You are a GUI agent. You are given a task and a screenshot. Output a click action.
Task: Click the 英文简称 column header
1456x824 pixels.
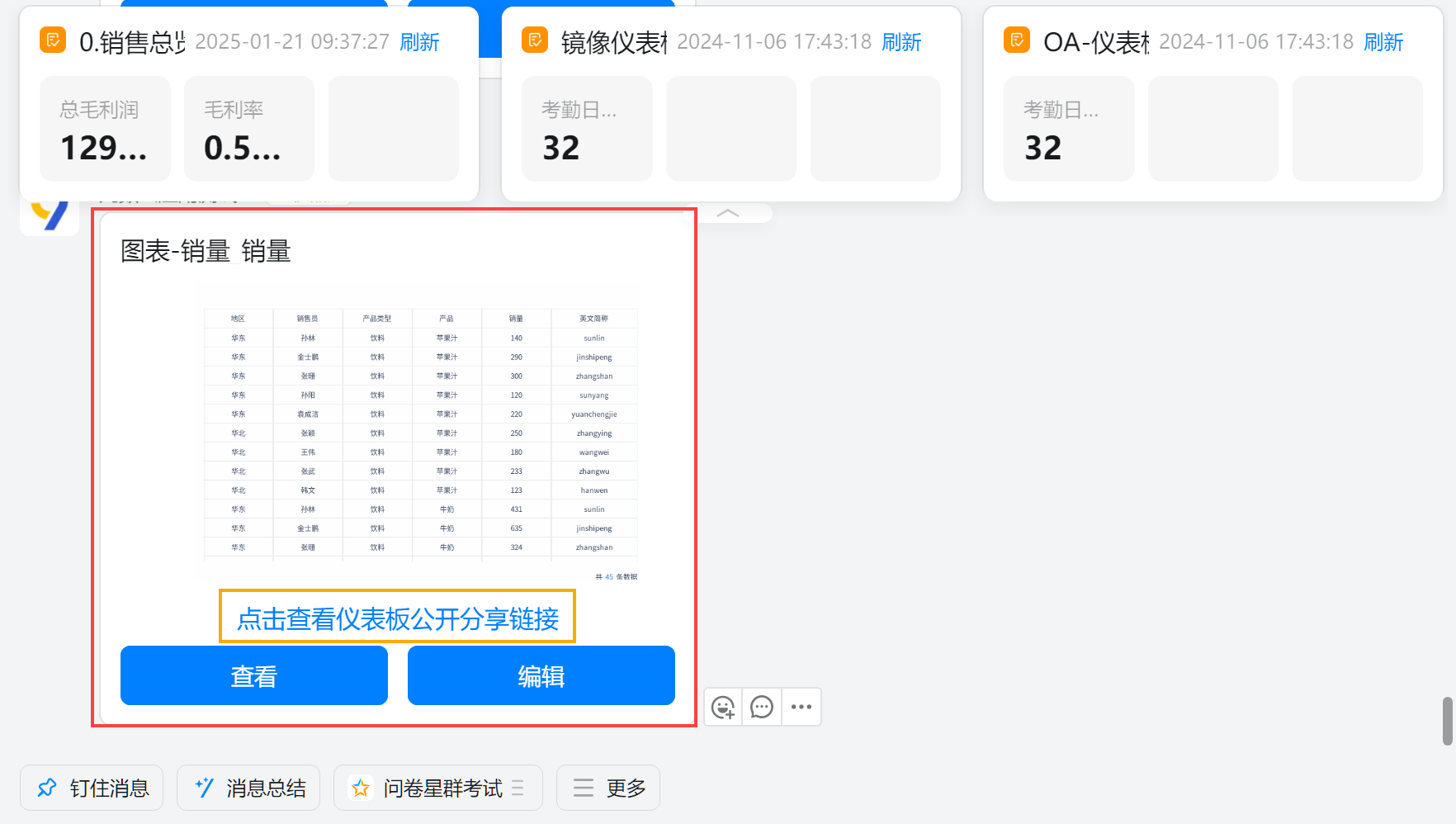pos(593,319)
